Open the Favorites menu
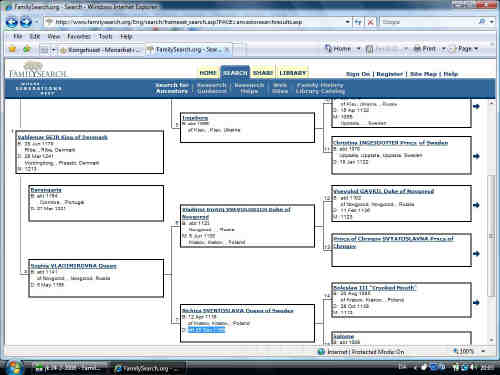Viewport: 500px width, 375px height. [79, 36]
